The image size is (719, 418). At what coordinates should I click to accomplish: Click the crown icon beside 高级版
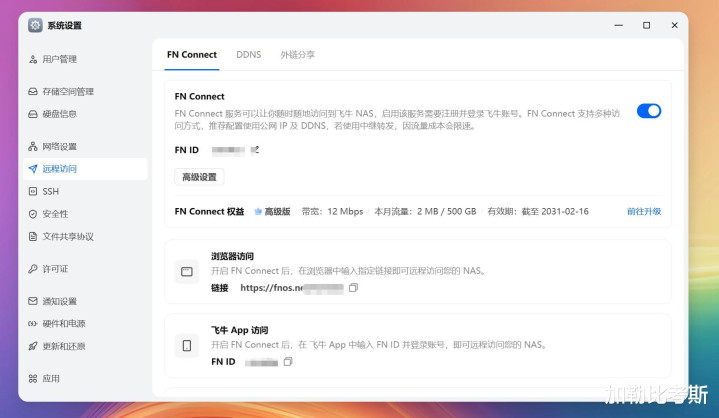click(258, 211)
